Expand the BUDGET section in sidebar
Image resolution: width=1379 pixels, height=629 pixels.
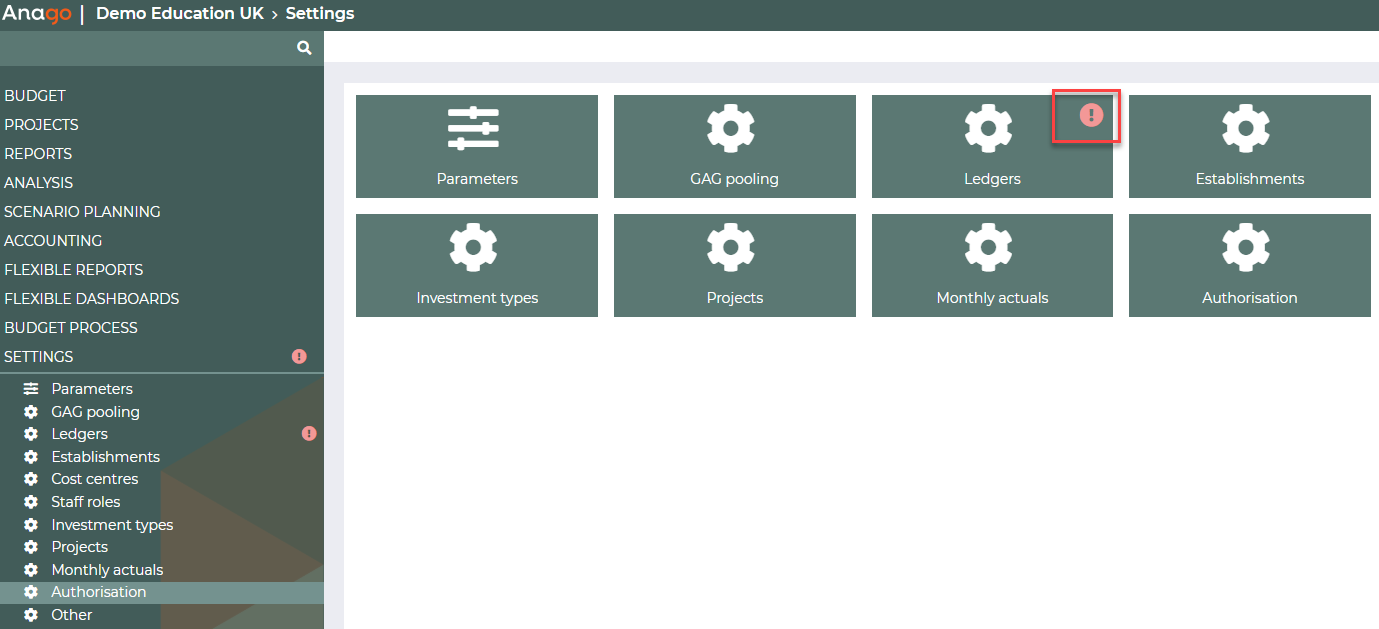[x=35, y=96]
